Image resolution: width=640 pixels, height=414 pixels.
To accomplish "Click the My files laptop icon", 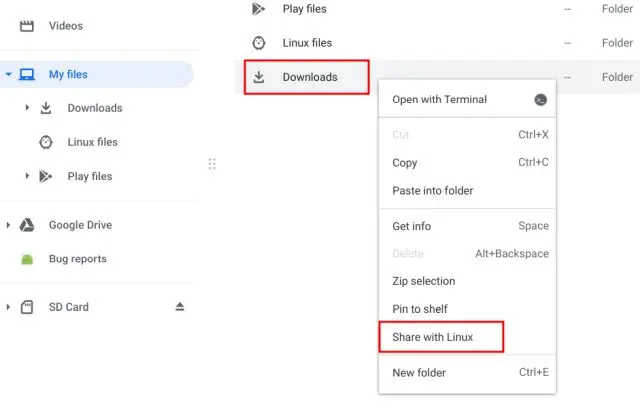I will pyautogui.click(x=27, y=74).
